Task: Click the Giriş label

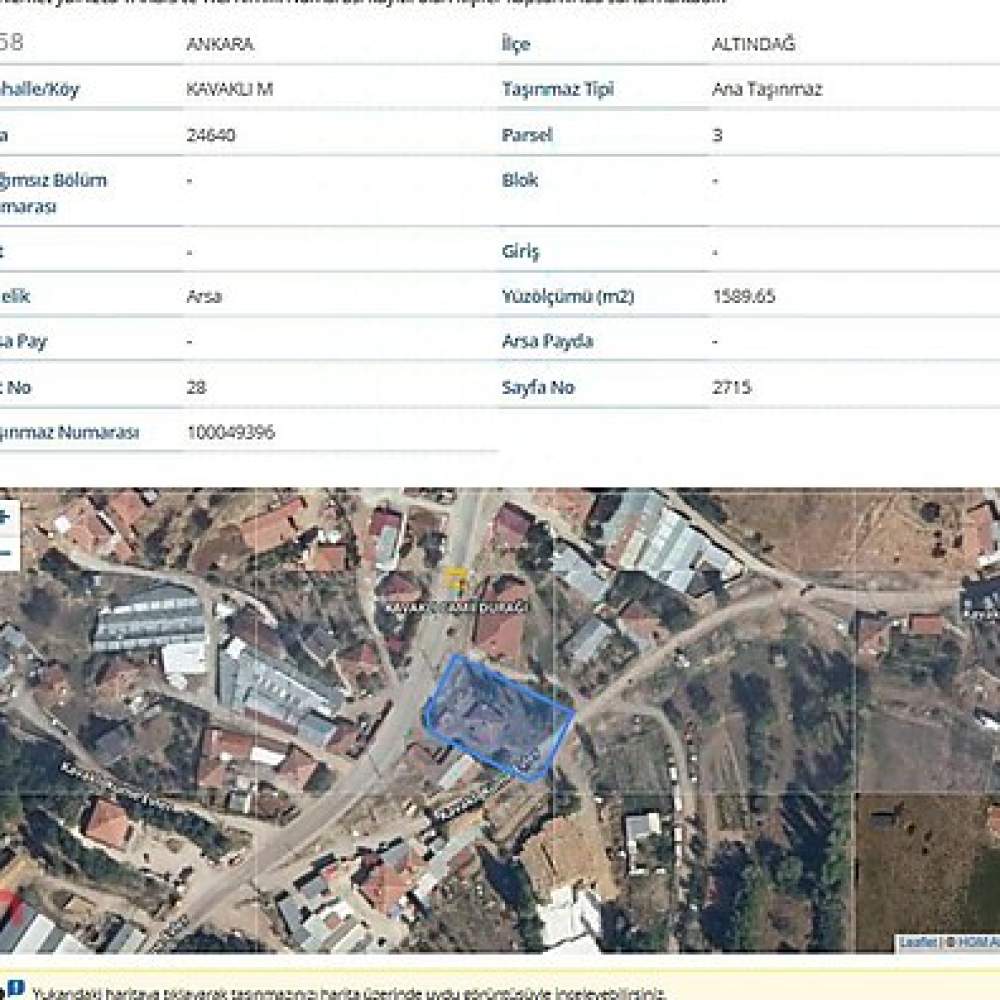Action: tap(520, 252)
